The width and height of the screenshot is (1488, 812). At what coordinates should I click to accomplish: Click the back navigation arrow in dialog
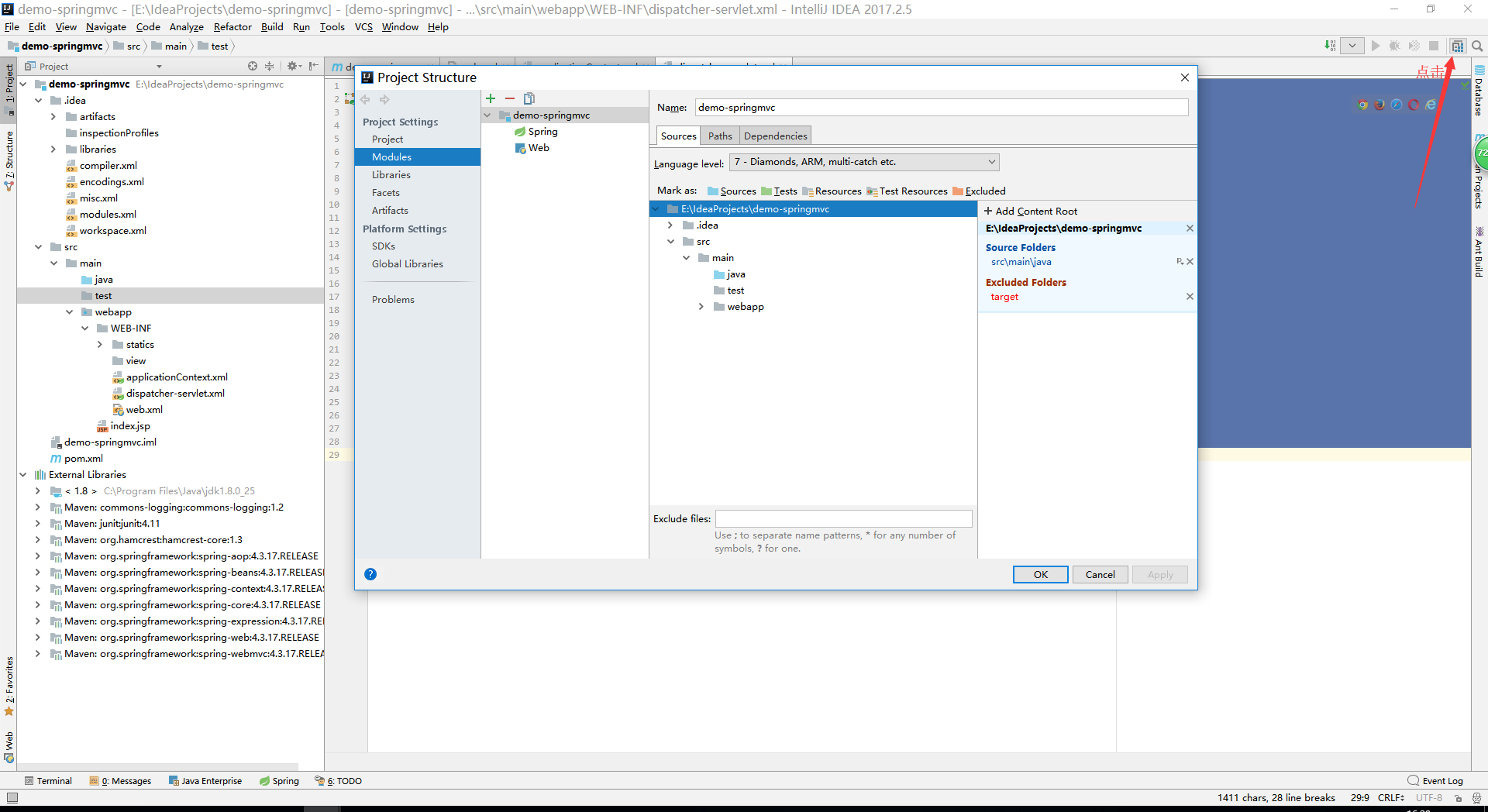[x=366, y=99]
